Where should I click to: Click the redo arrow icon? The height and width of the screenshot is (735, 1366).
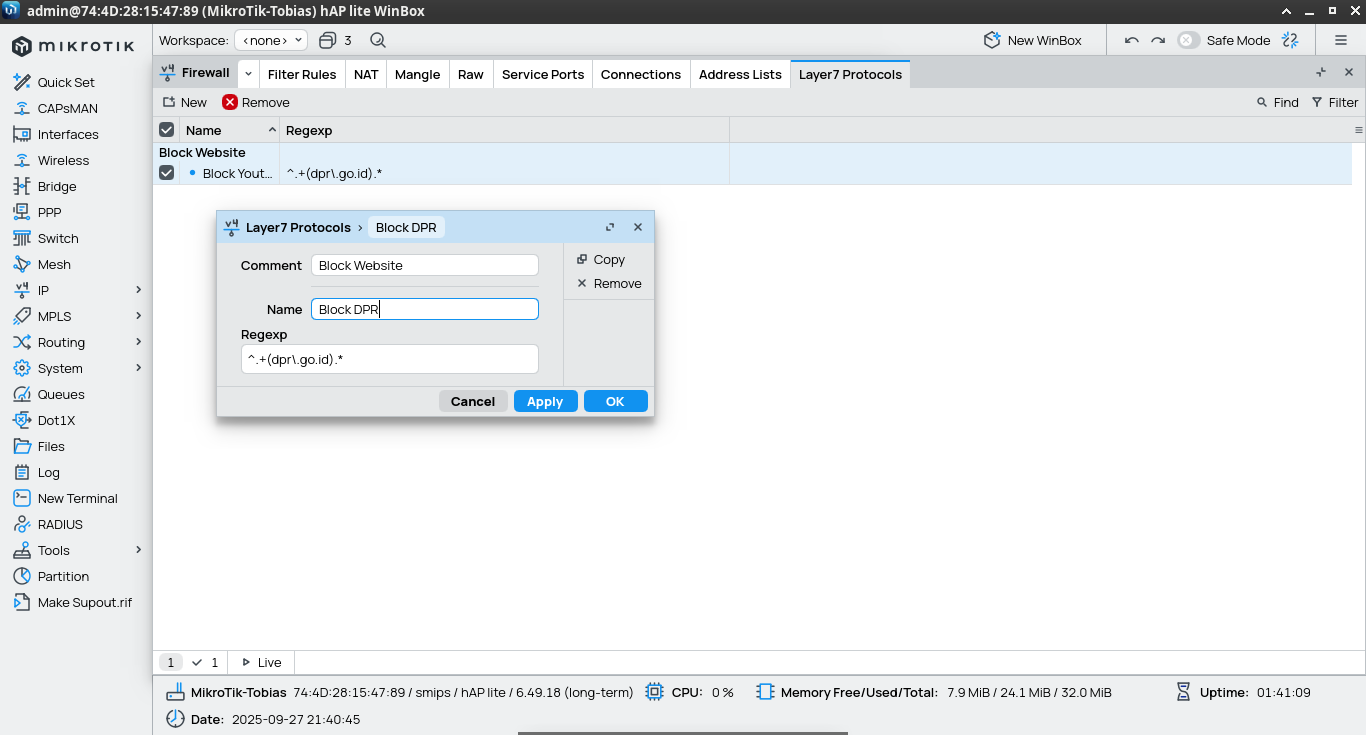[x=1158, y=40]
